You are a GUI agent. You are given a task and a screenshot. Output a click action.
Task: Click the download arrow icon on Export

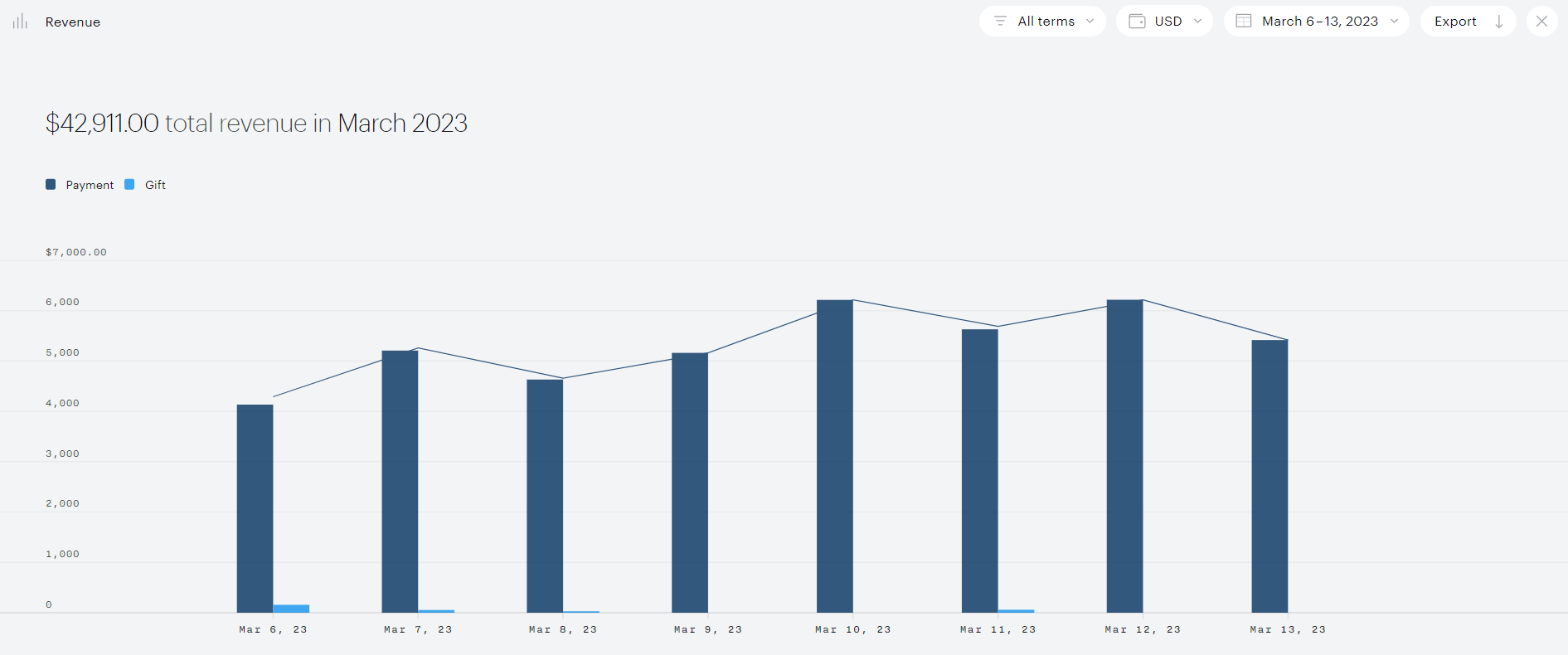click(x=1499, y=22)
